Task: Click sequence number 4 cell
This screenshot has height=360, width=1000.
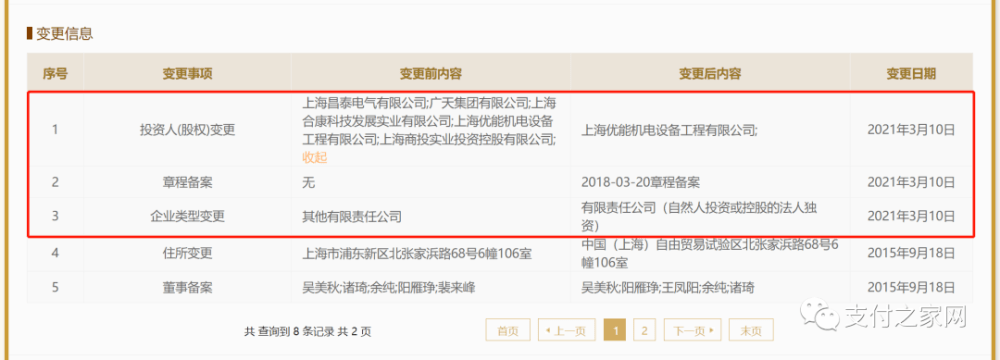Action: click(55, 253)
